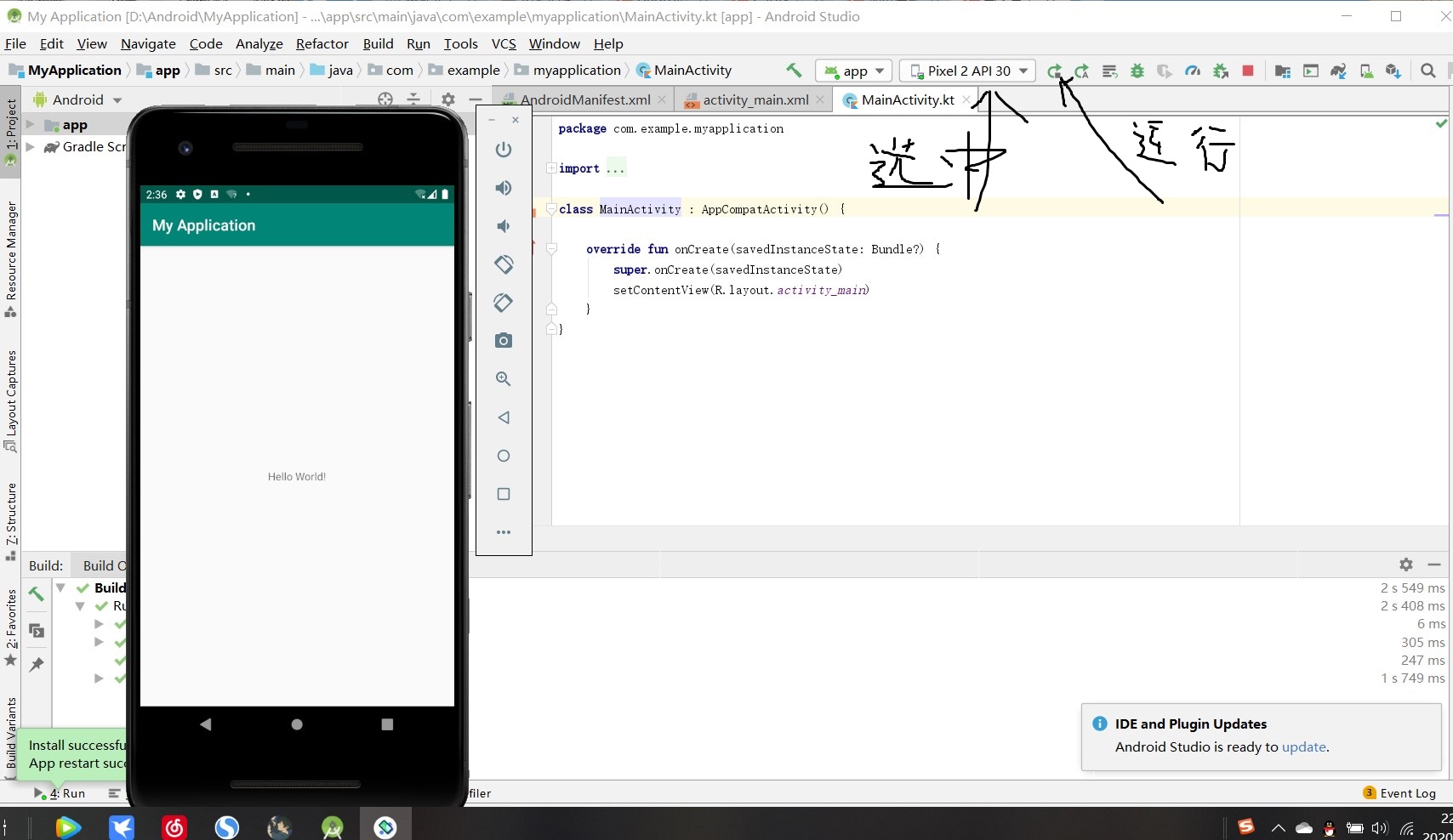1453x840 pixels.
Task: Click Build panel gear settings icon
Action: (x=1406, y=565)
